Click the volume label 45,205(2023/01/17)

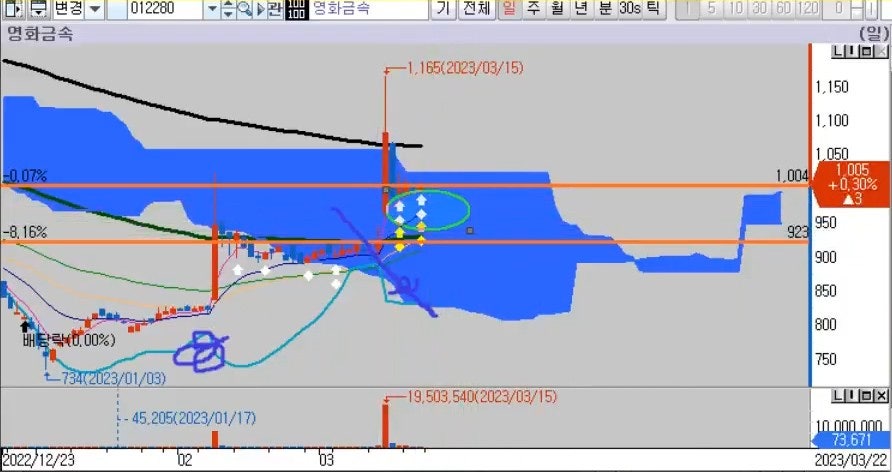(193, 419)
